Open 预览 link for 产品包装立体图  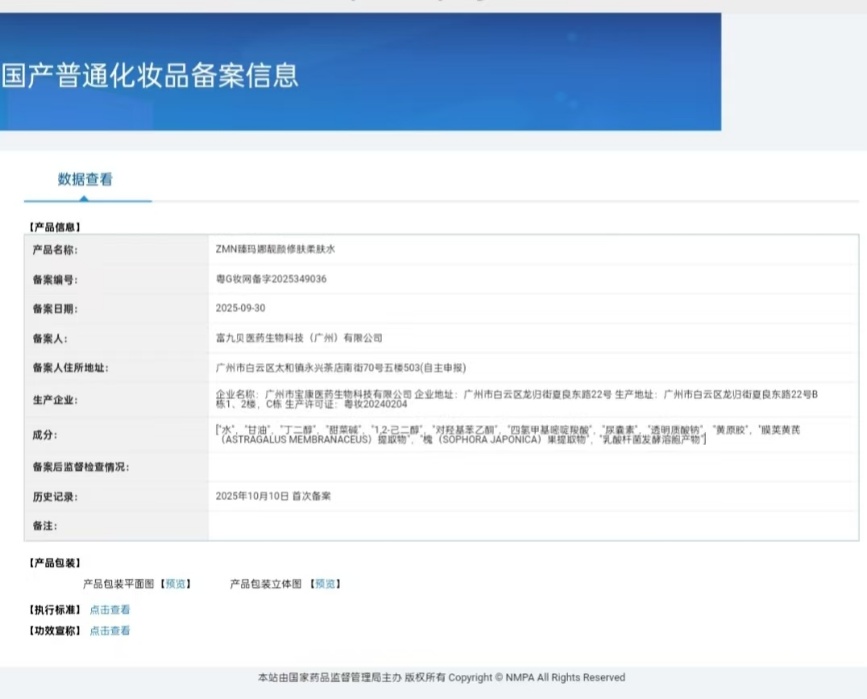[324, 584]
